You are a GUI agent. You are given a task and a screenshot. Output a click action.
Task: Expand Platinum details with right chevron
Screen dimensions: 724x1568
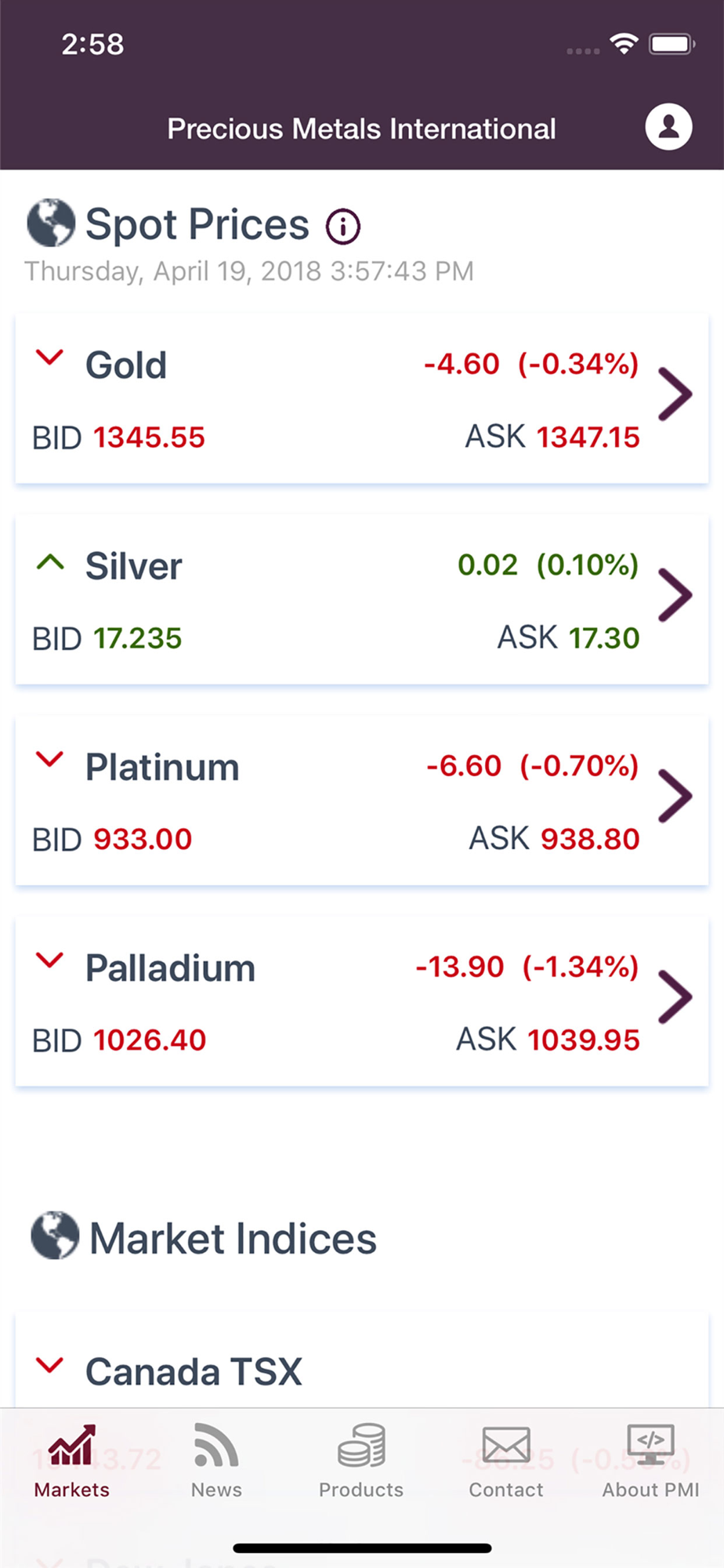[x=675, y=796]
